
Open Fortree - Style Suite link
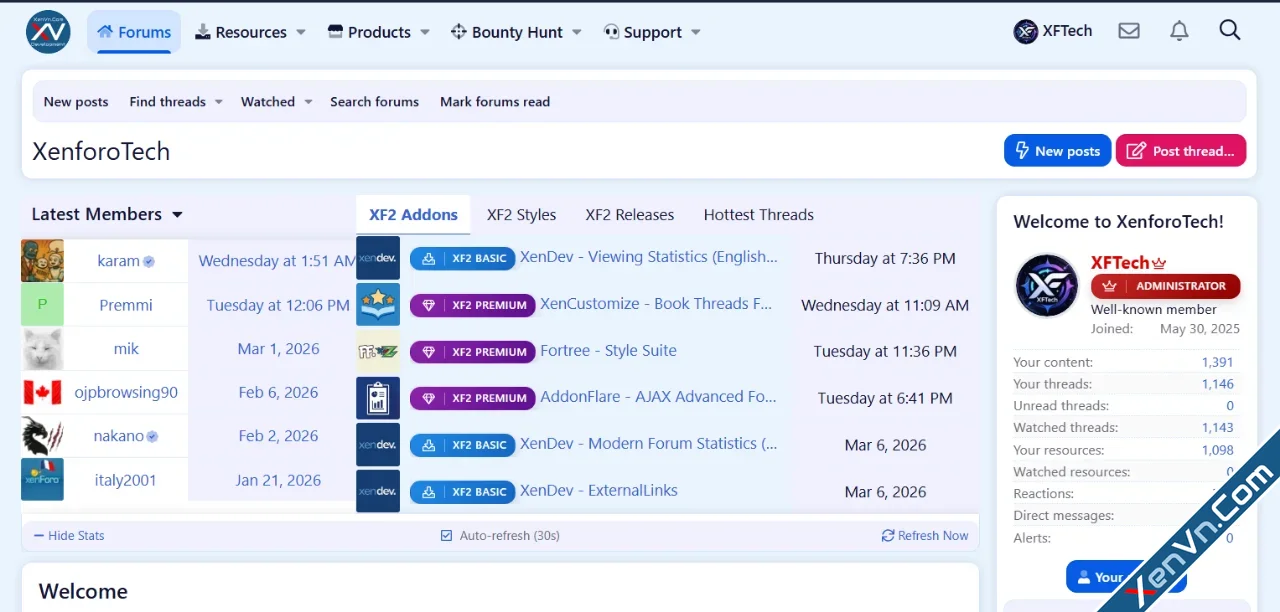click(x=608, y=351)
